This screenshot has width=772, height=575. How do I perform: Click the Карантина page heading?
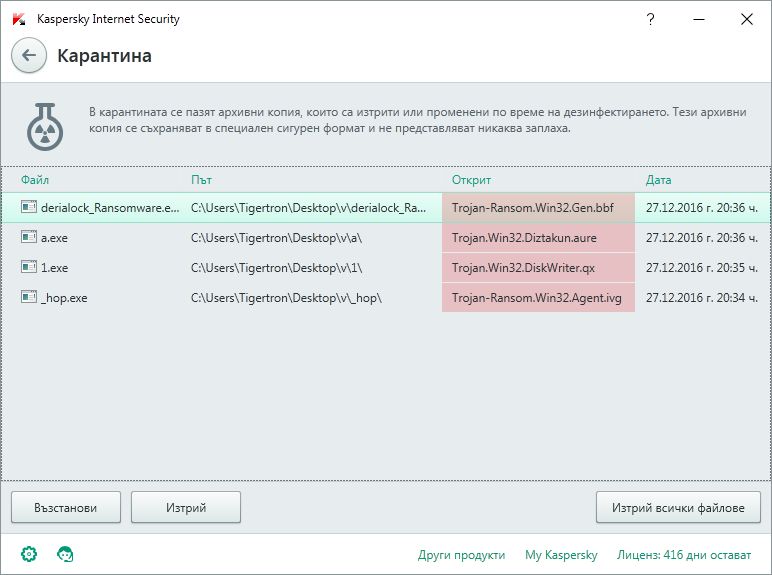click(x=104, y=56)
